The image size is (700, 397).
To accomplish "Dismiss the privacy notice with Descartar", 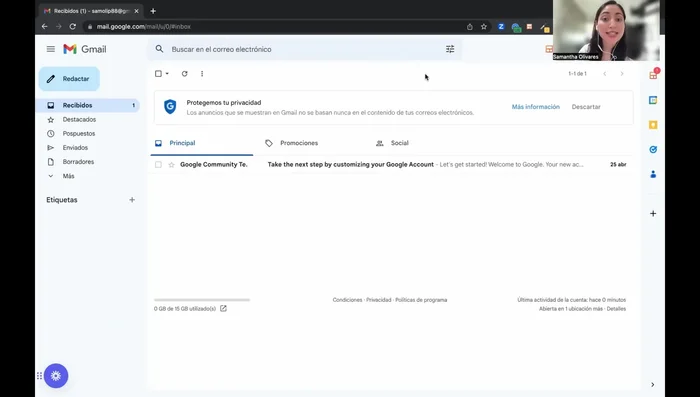I will point(586,107).
